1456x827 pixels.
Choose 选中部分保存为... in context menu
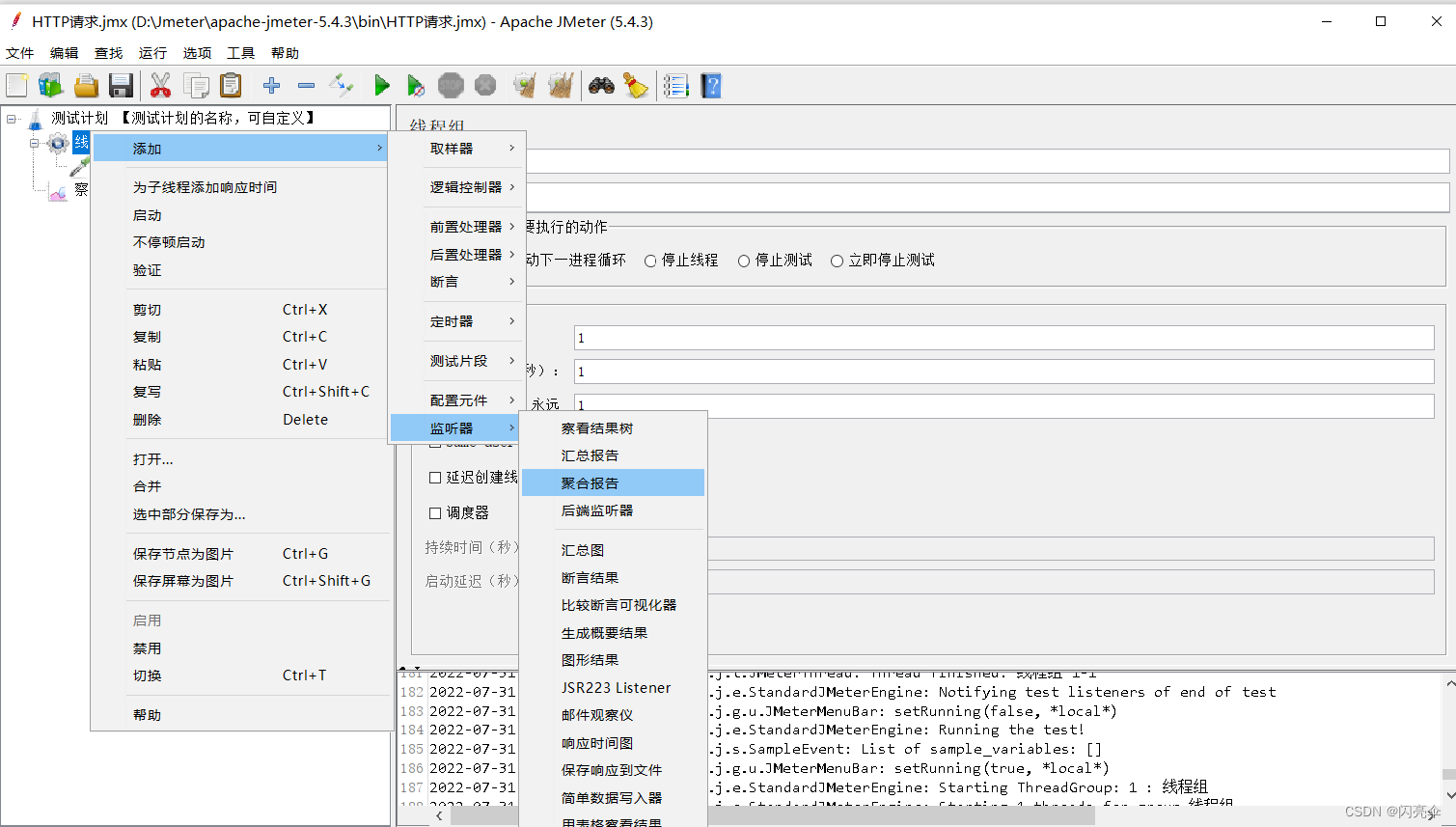click(241, 514)
